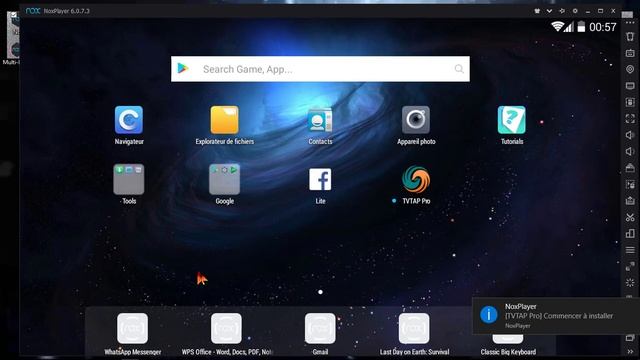
Task: Click the search field Search Game, App...
Action: click(320, 69)
